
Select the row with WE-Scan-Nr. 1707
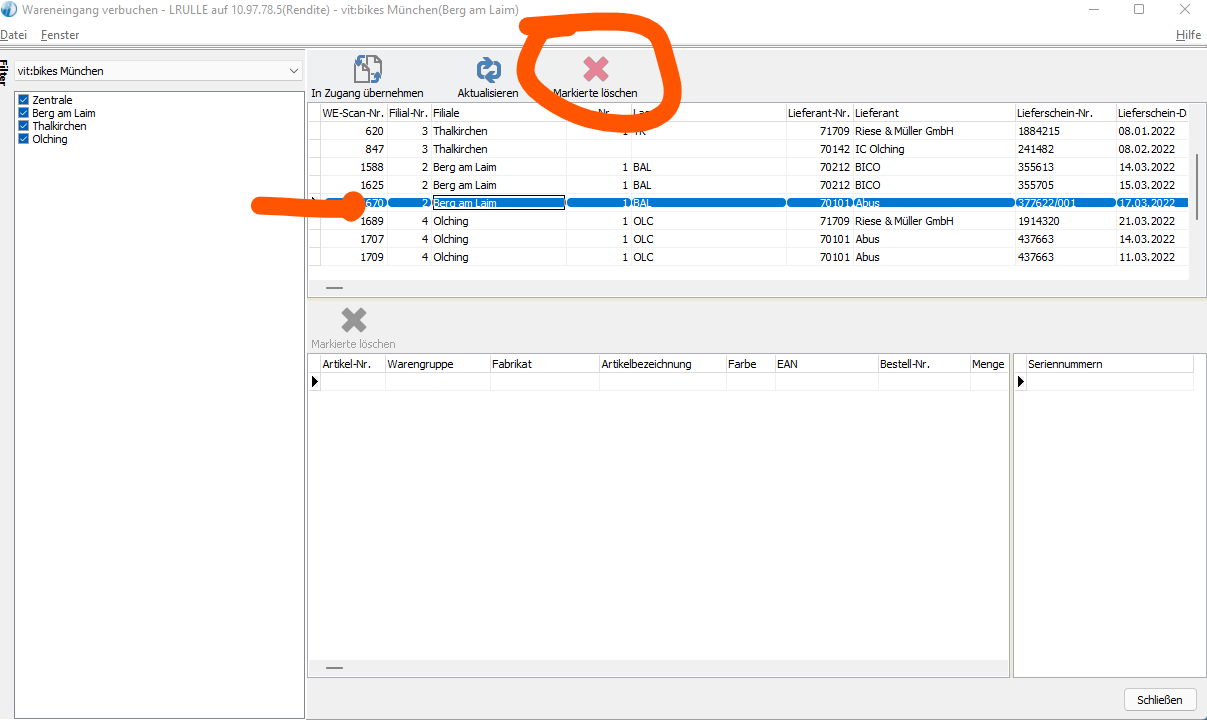click(x=748, y=239)
